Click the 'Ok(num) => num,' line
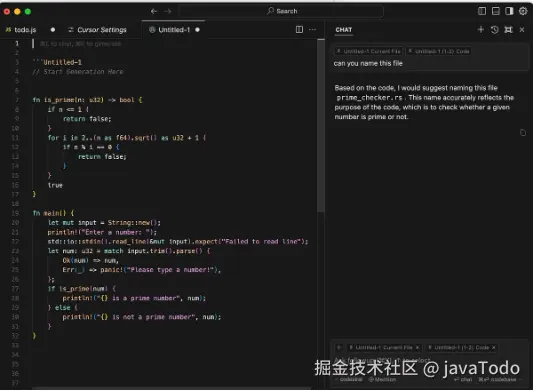Viewport: 533px width, 391px height. pos(90,260)
